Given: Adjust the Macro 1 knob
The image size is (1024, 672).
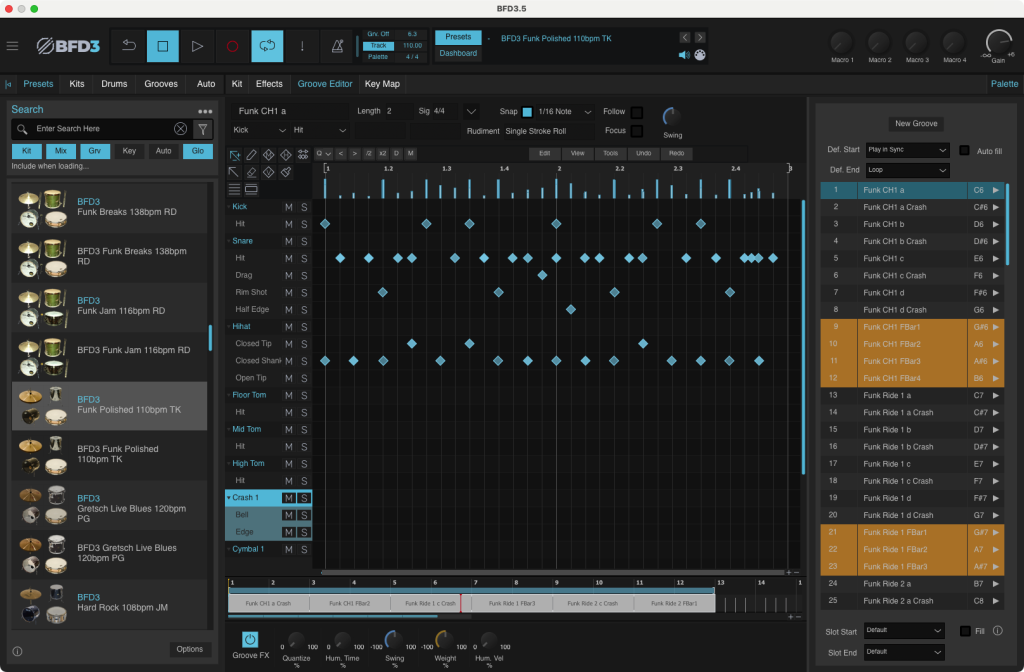Looking at the screenshot, I should (x=842, y=42).
